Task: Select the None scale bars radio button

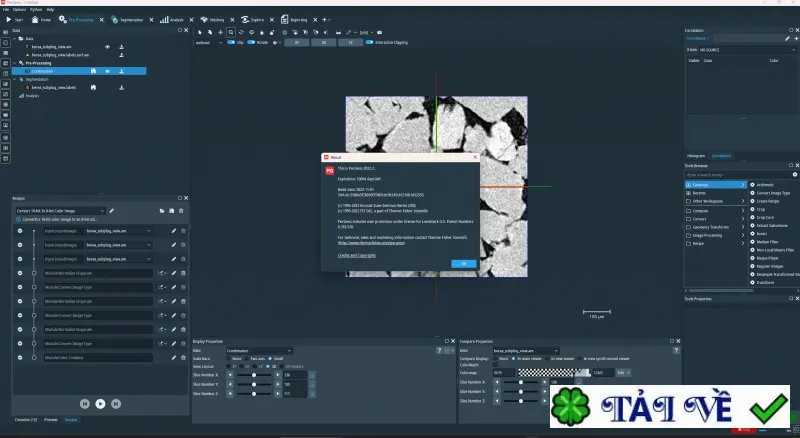Action: click(x=230, y=358)
